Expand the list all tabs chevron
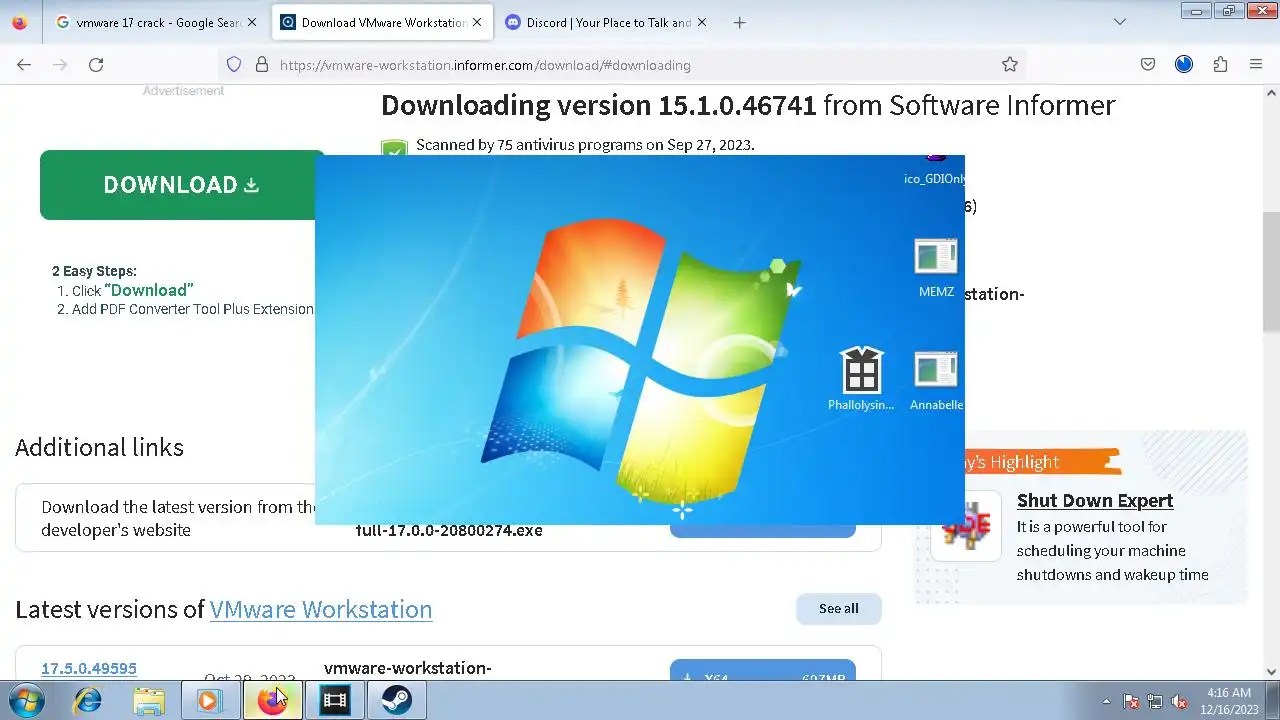 1120,22
